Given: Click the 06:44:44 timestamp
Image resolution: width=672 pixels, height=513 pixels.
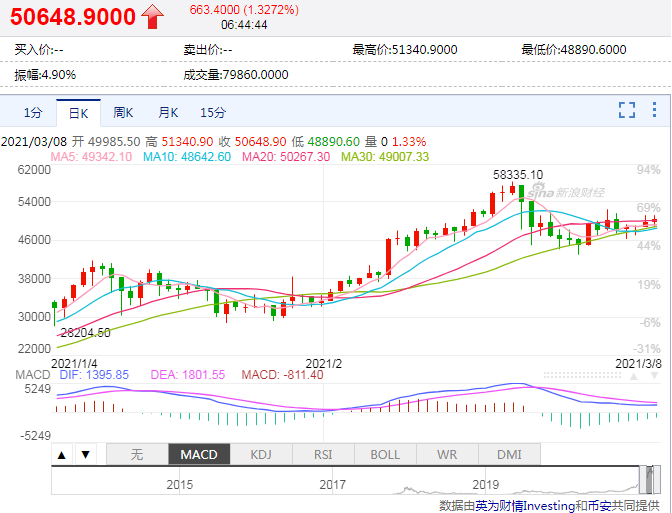Looking at the screenshot, I should pyautogui.click(x=244, y=25).
